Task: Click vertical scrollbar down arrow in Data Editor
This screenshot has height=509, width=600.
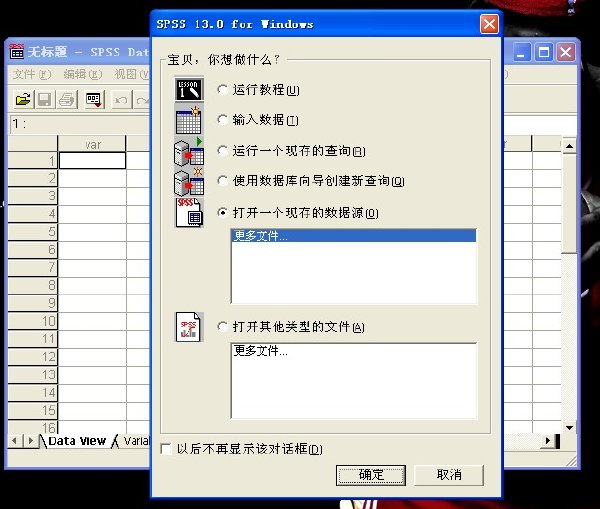Action: tap(569, 427)
